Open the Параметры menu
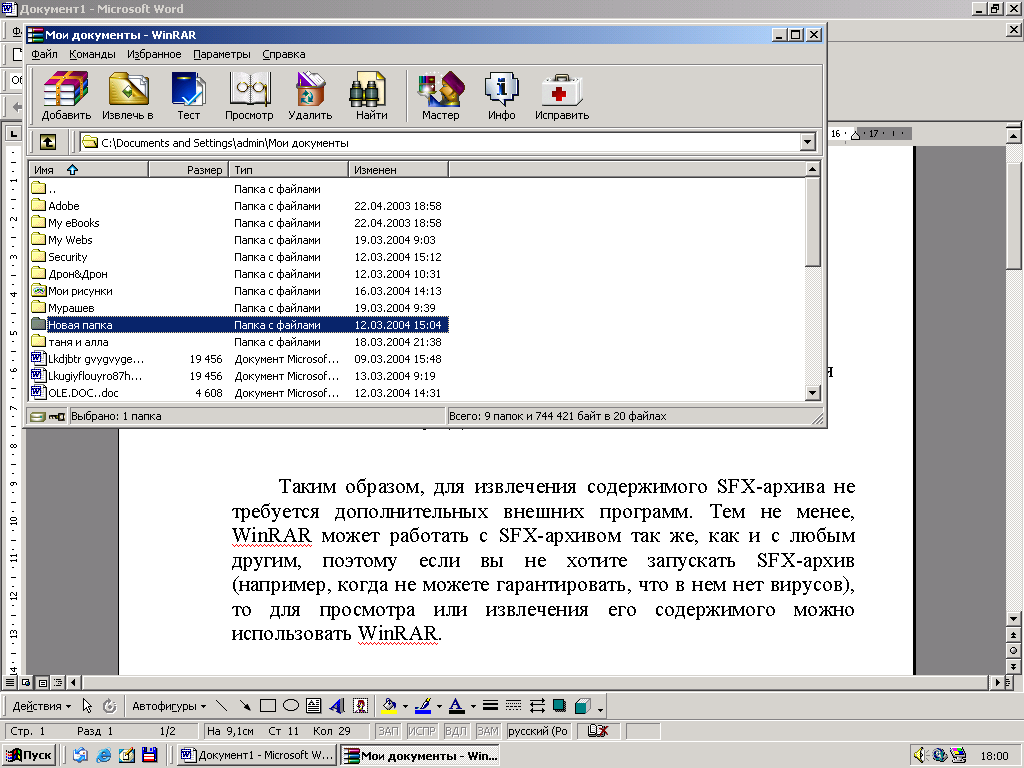This screenshot has height=768, width=1024. 221,54
